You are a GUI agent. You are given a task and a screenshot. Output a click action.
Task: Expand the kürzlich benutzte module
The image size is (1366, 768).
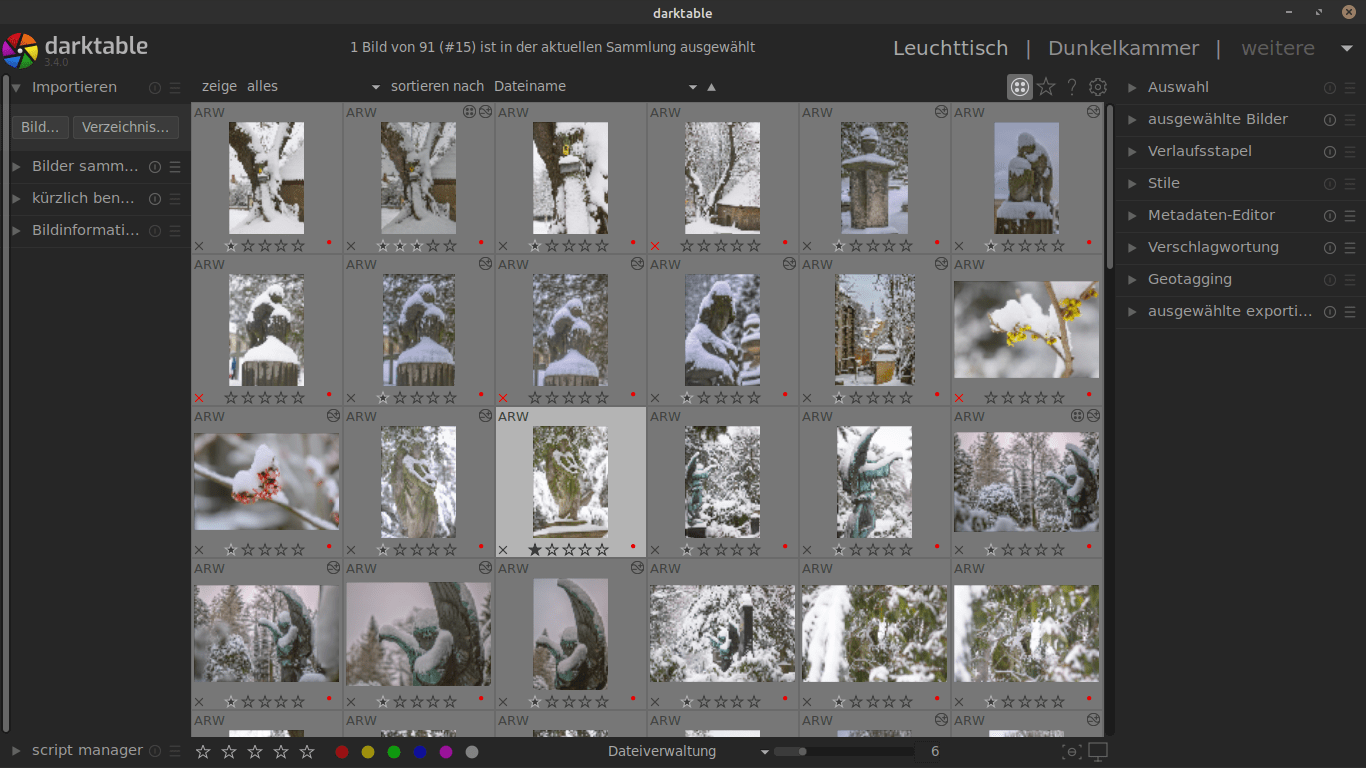17,199
